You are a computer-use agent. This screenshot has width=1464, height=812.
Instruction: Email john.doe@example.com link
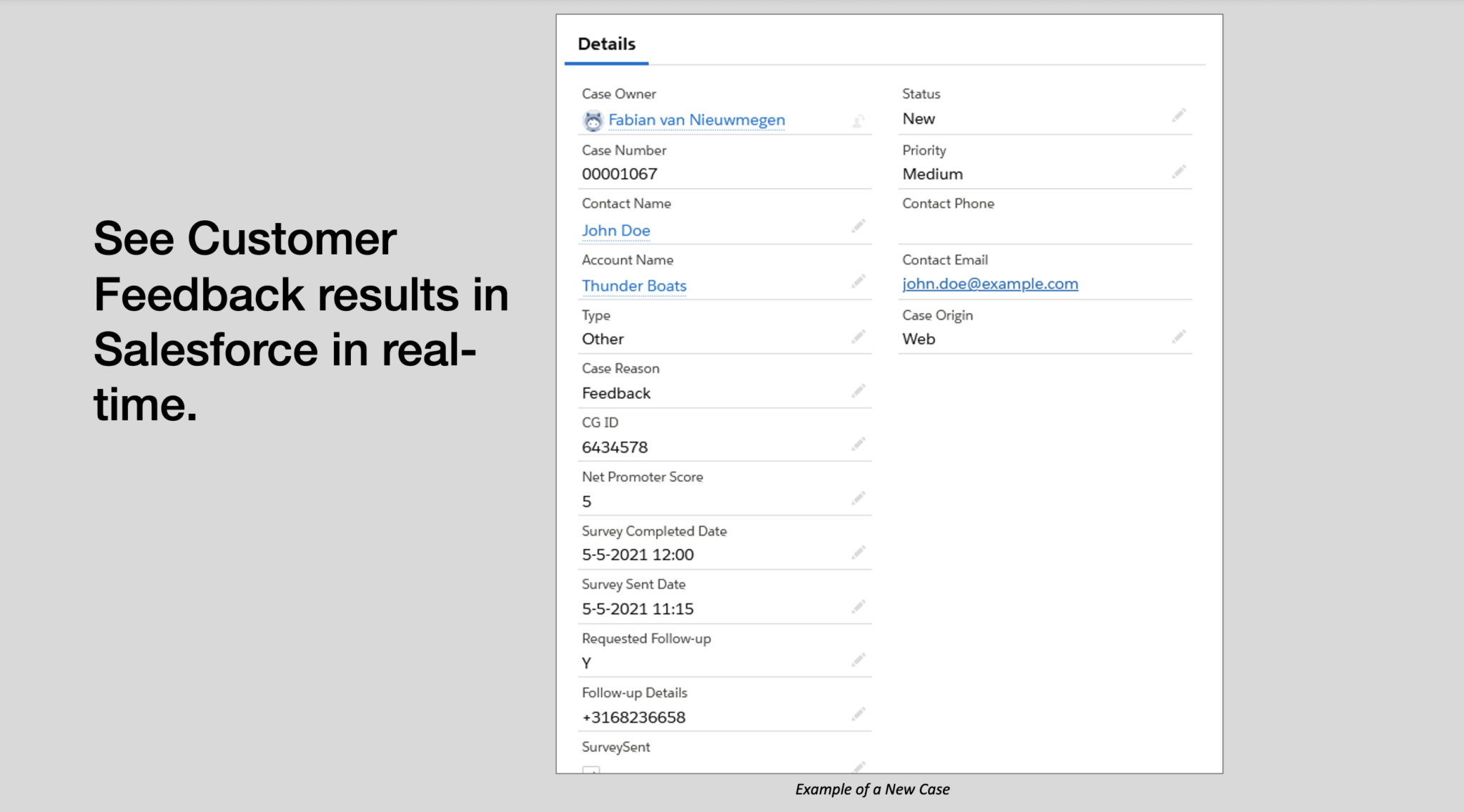[990, 284]
